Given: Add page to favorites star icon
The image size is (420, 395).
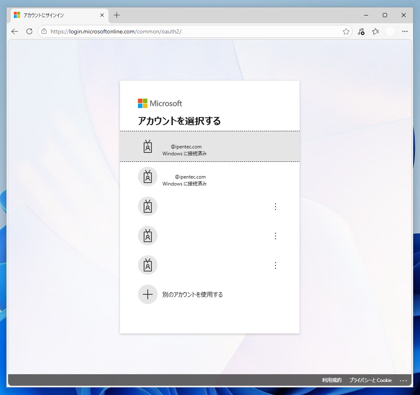Looking at the screenshot, I should (346, 32).
